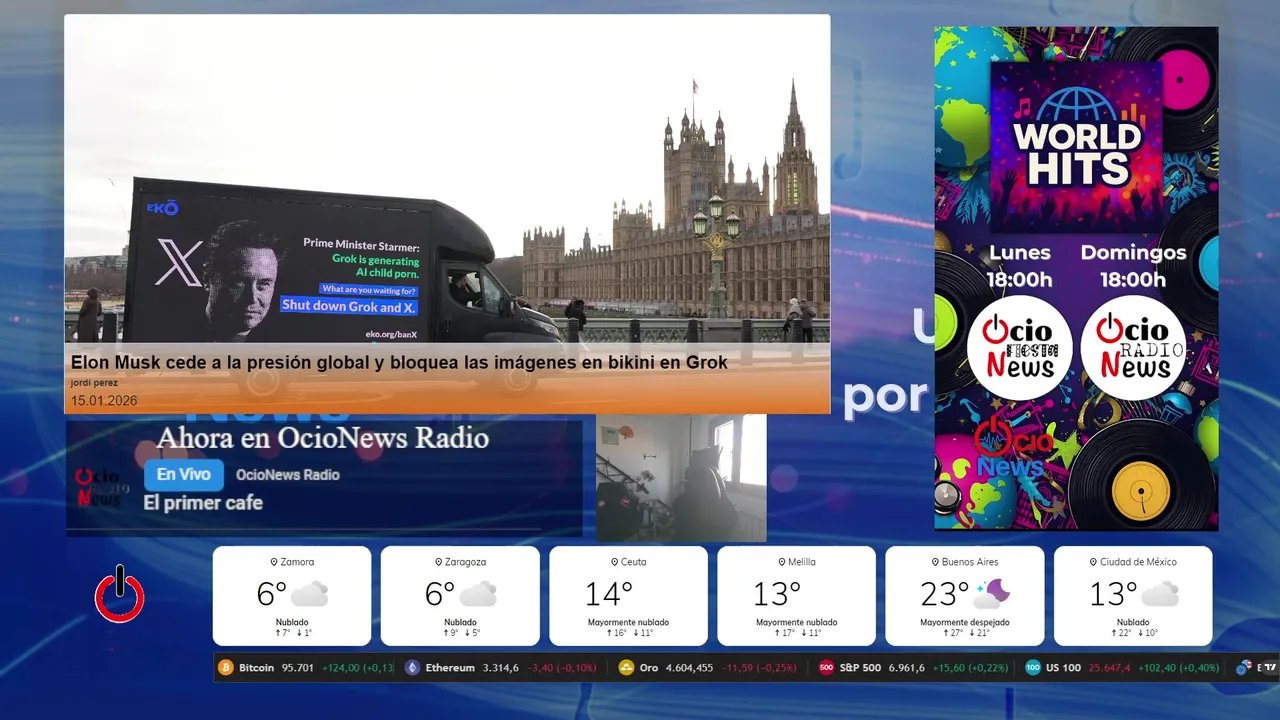Click the moon-cloud icon in Buenos Aires card
Image resolution: width=1280 pixels, height=720 pixels.
(x=991, y=594)
